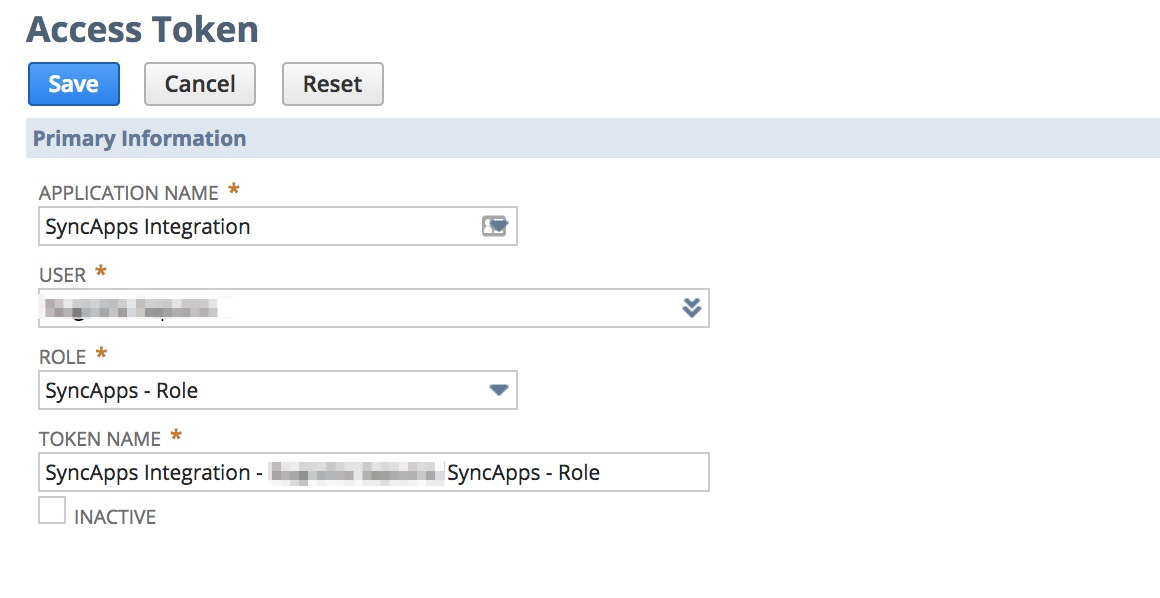1160x598 pixels.
Task: Click the USER field label
Action: coord(63,275)
